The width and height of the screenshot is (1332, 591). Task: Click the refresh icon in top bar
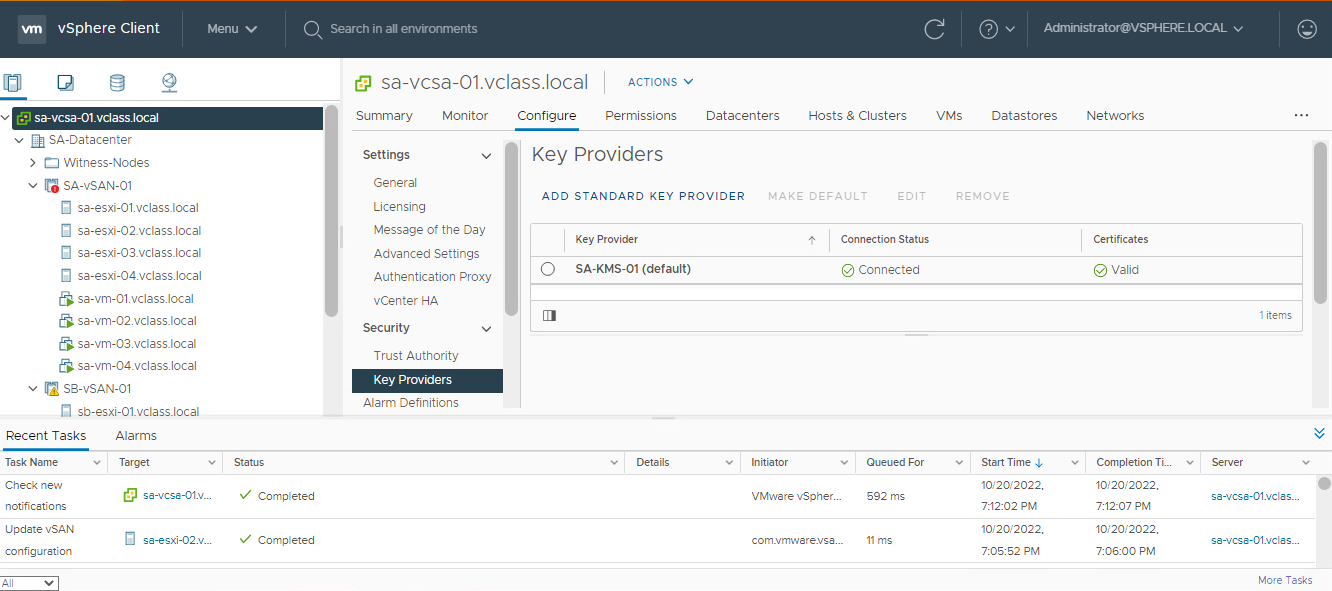pyautogui.click(x=935, y=29)
